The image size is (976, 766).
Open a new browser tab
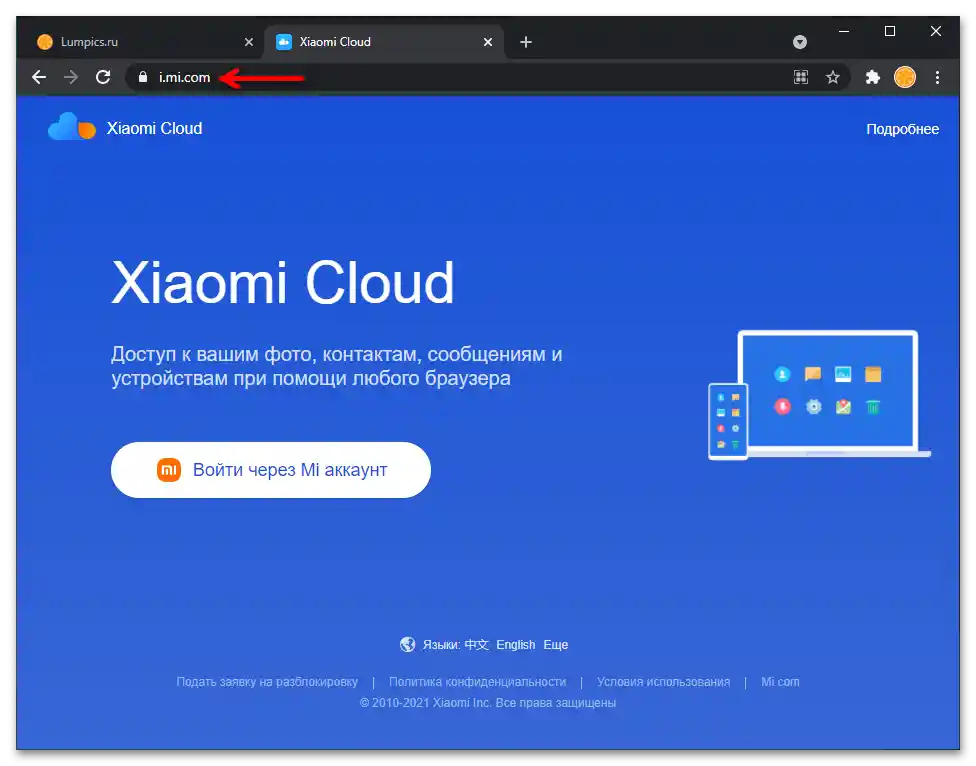(526, 42)
